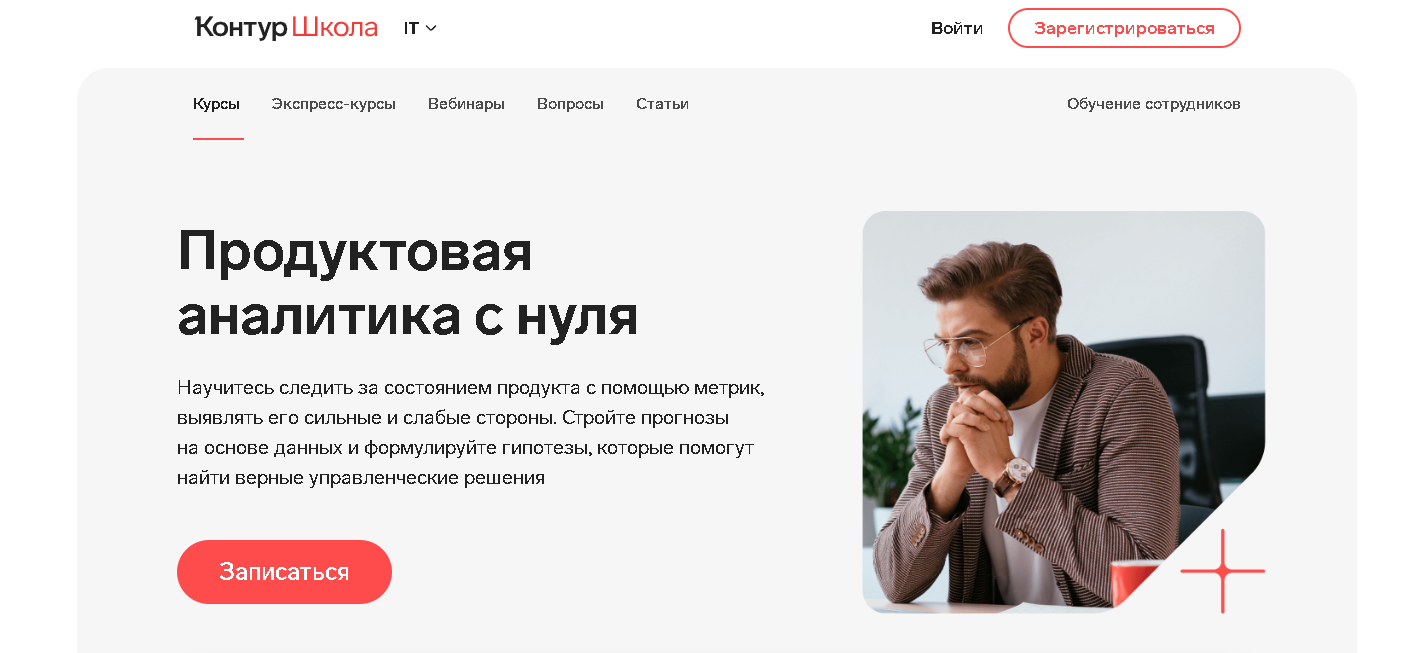Screen dimensions: 1414x653
Task: Open the Обучение сотрудников link
Action: click(1154, 104)
